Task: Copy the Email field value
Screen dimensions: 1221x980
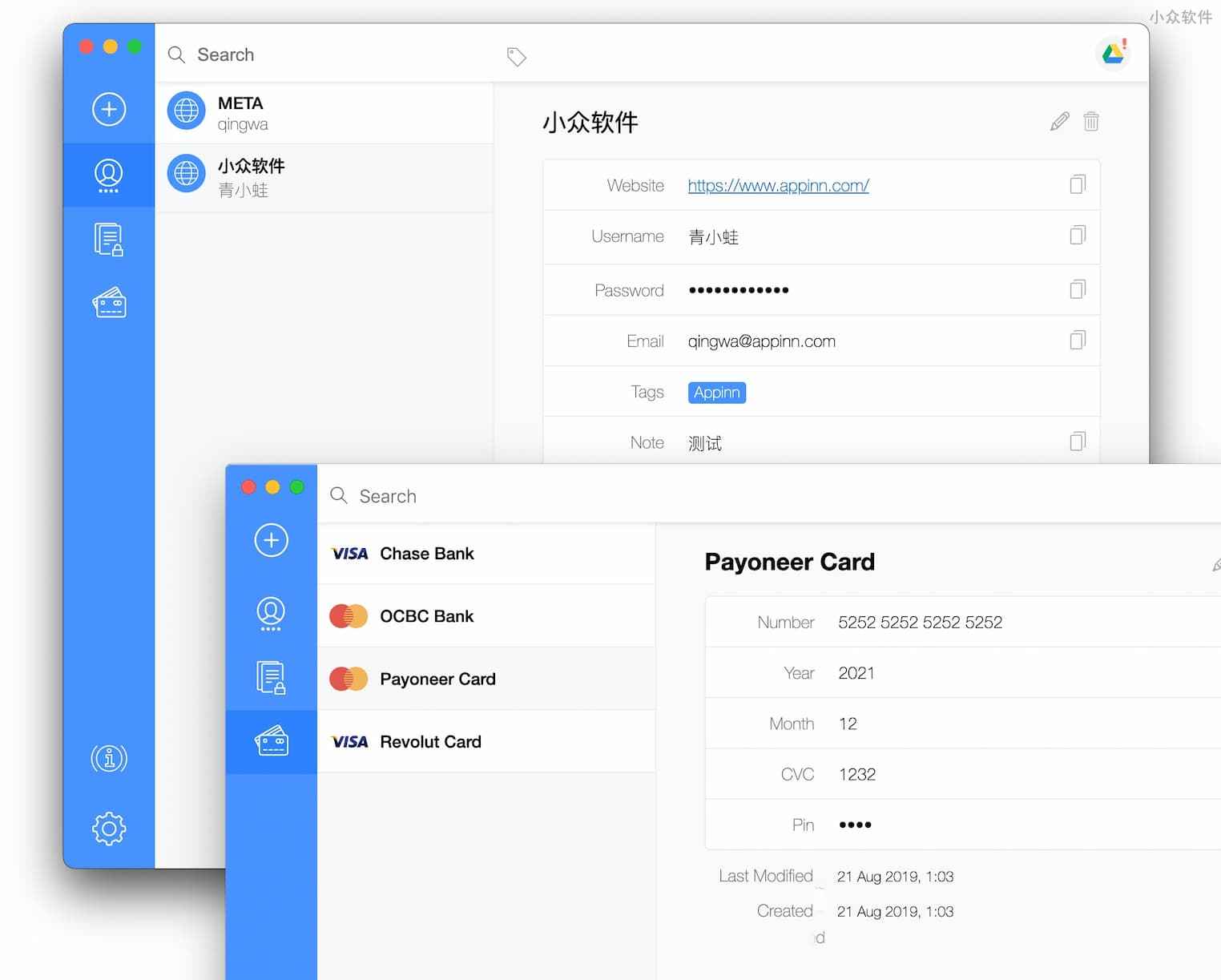Action: click(x=1078, y=341)
